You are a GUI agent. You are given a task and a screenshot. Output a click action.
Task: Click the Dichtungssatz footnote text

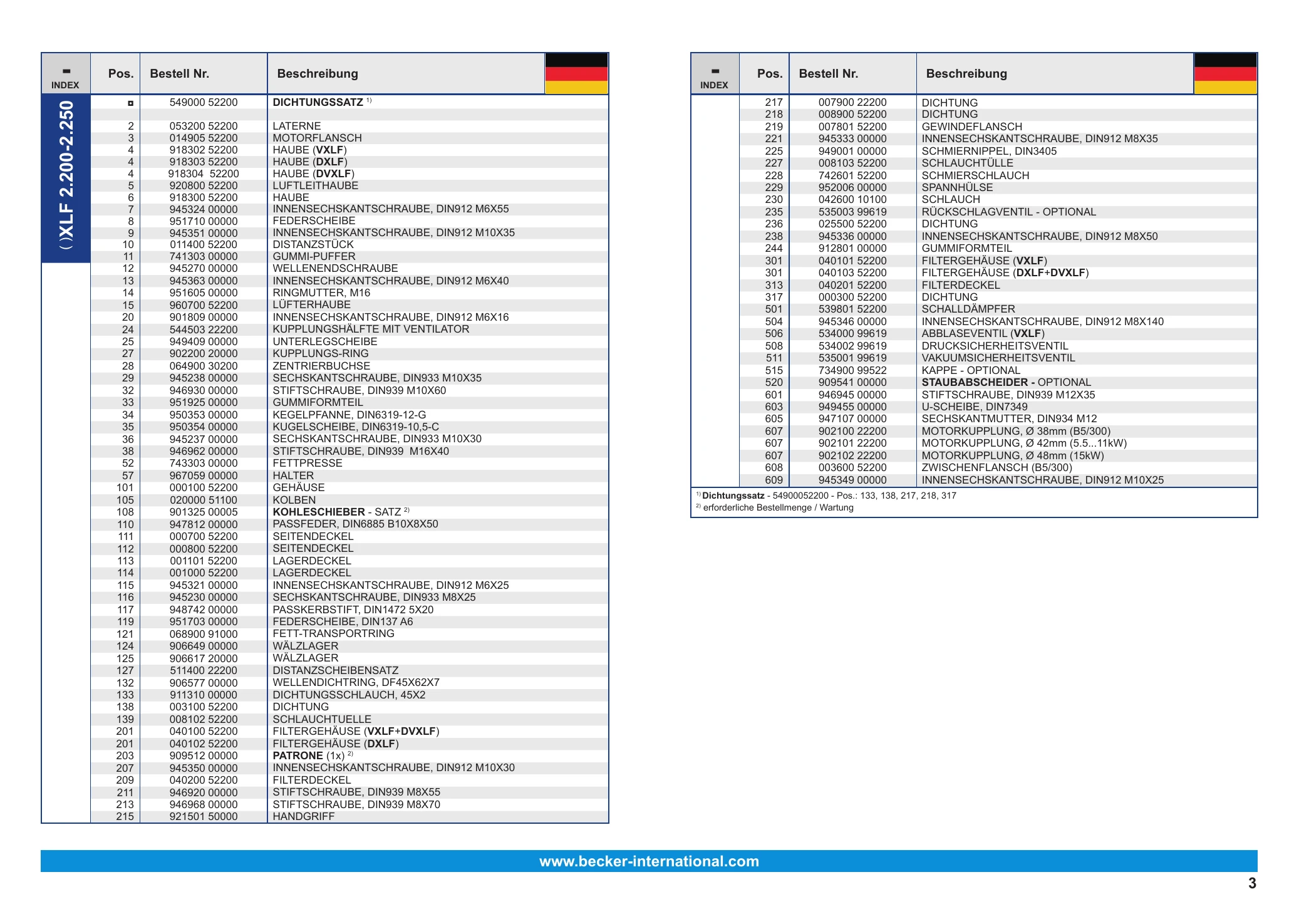(826, 496)
